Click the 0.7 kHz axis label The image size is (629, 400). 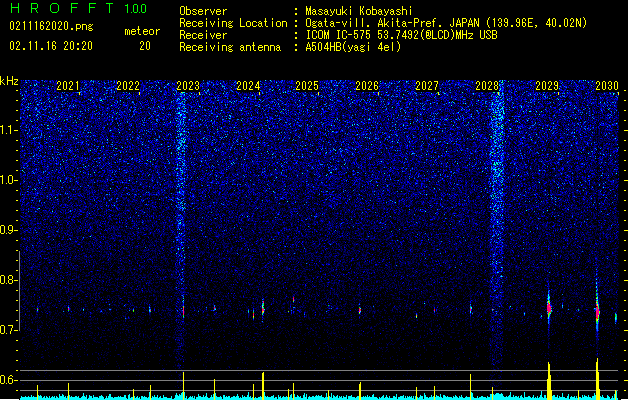click(x=9, y=330)
